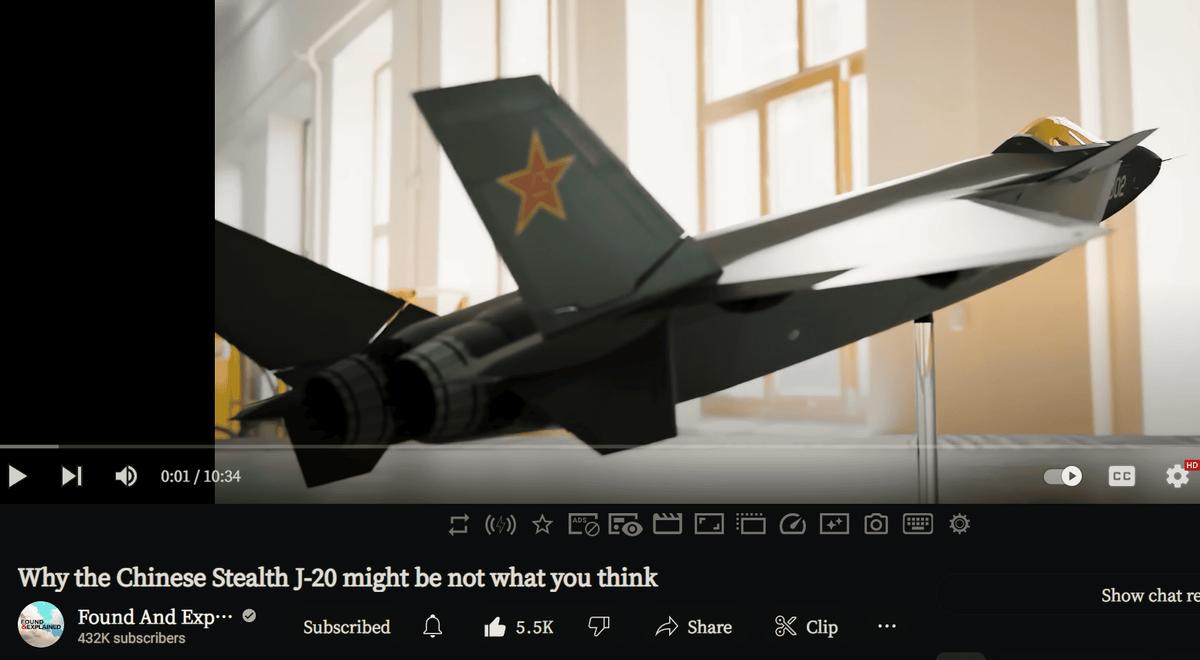Click the star bookmark icon

click(x=542, y=524)
